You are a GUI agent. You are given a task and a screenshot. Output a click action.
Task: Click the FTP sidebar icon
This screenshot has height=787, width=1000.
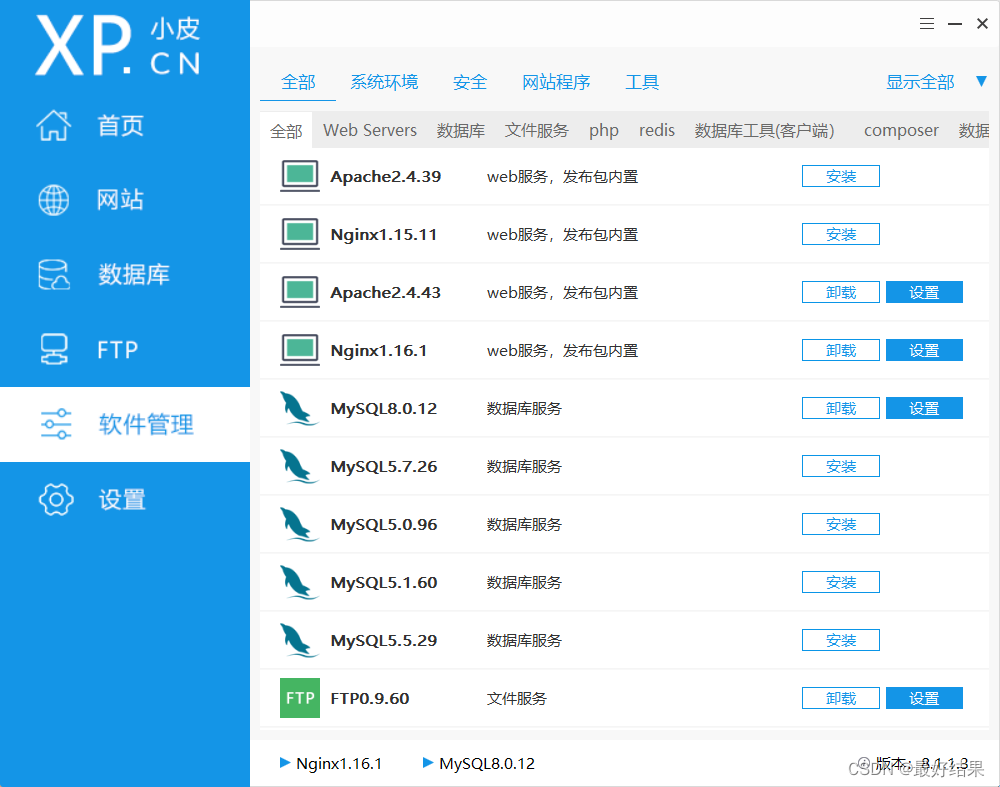point(54,349)
